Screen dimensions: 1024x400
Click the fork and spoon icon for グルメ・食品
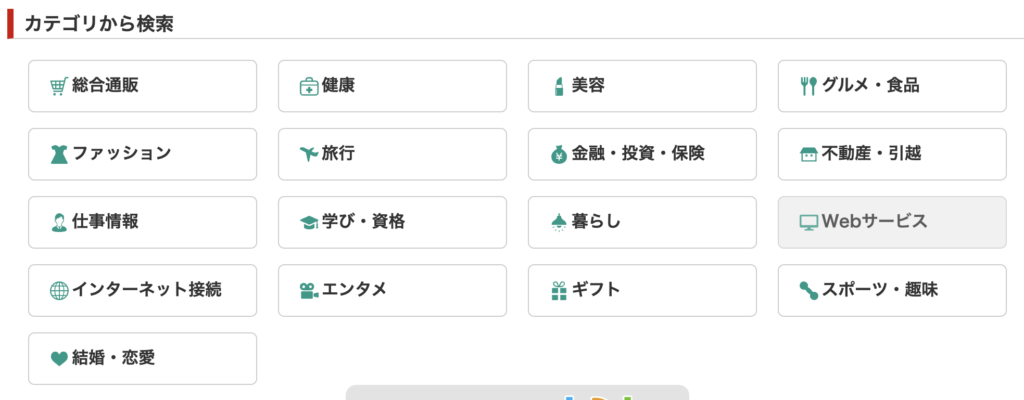coord(808,87)
